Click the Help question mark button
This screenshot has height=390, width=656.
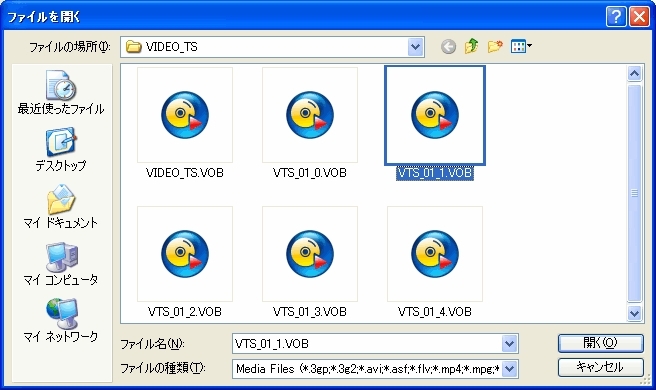click(616, 17)
